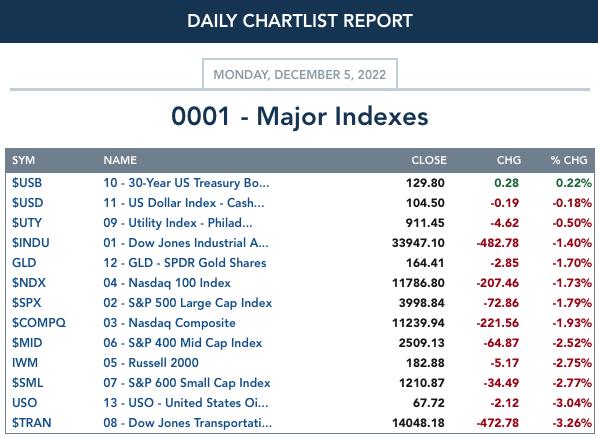This screenshot has height=437, width=598.
Task: Open '12 - GLD - SPDR Gold Shares'
Action: [x=185, y=263]
